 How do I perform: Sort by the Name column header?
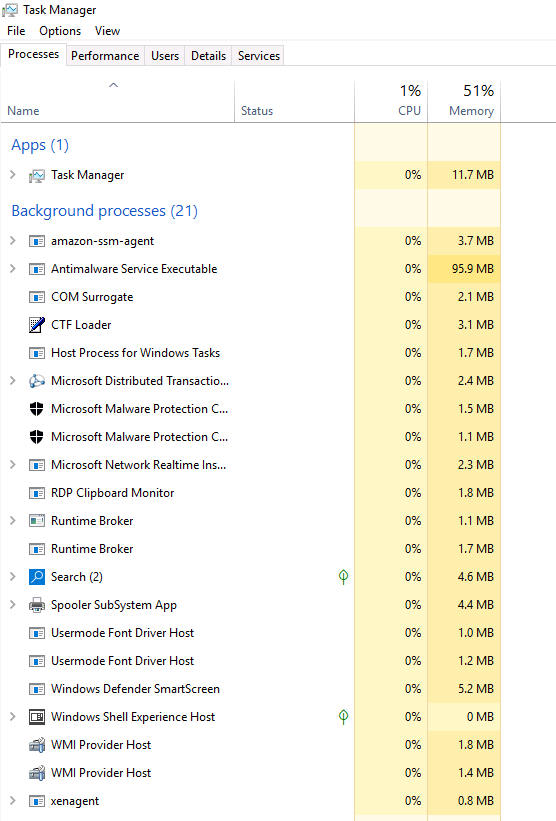click(117, 102)
